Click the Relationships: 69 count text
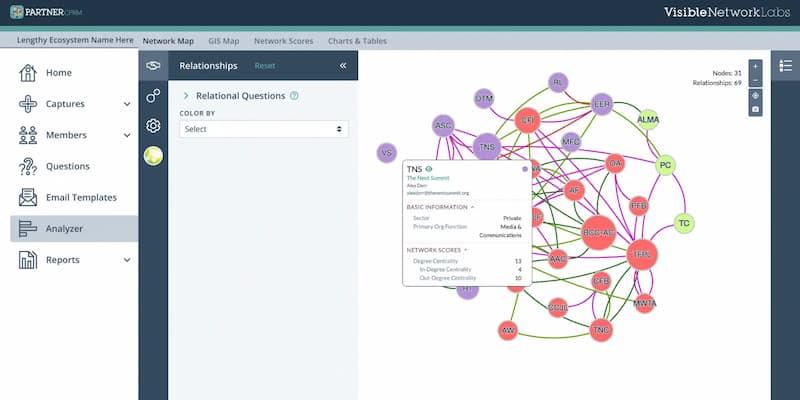800x400 pixels. [717, 83]
